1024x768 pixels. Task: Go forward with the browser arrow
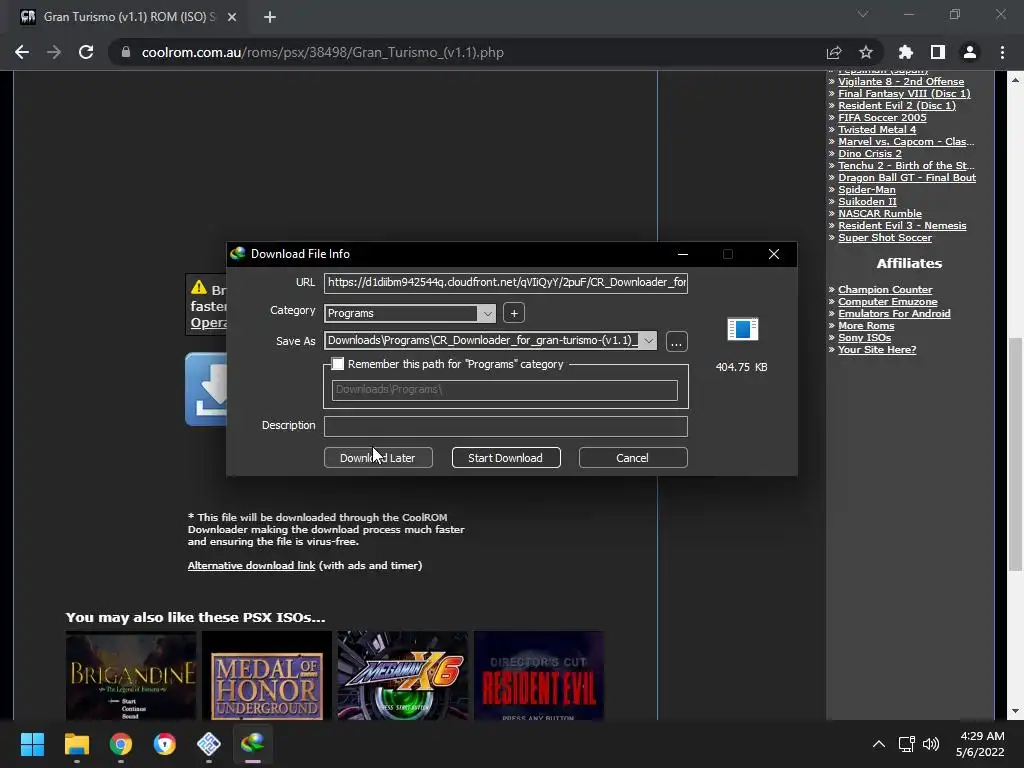(x=54, y=52)
